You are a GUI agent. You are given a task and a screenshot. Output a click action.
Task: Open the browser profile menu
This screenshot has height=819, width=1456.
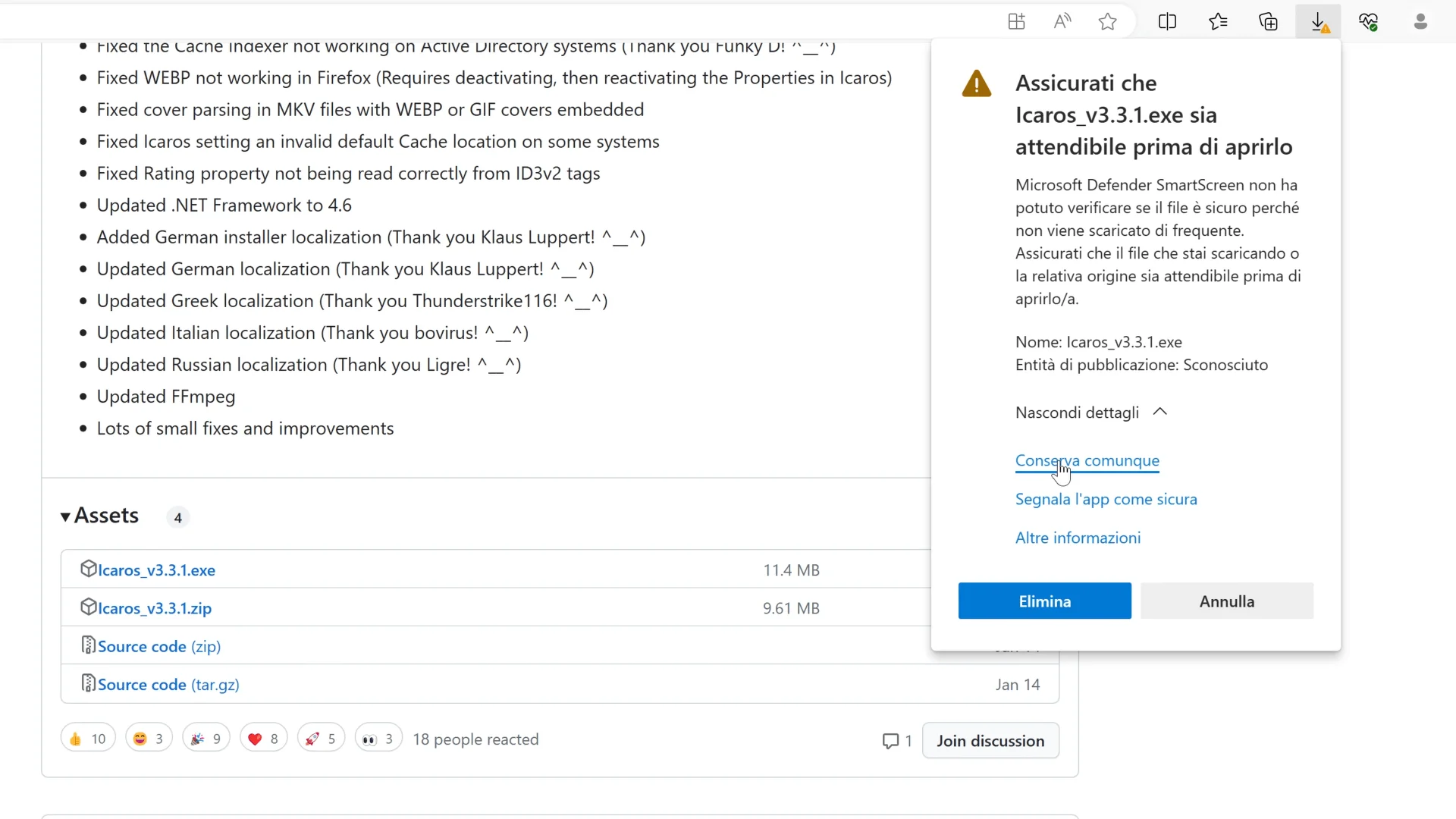click(1420, 21)
